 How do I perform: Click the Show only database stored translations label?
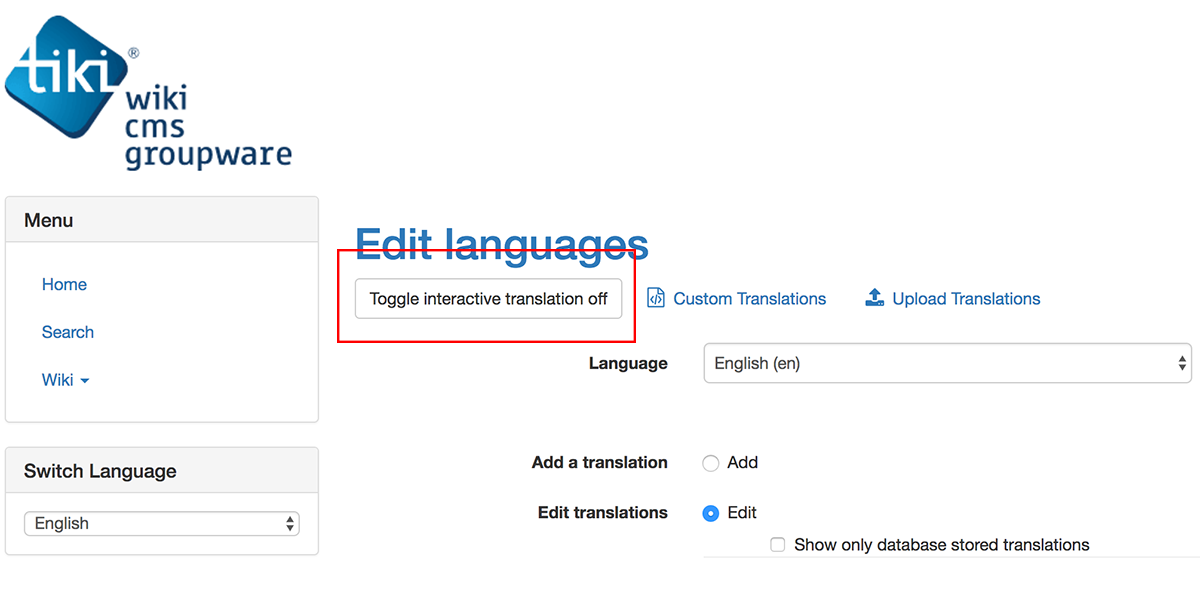click(x=941, y=545)
